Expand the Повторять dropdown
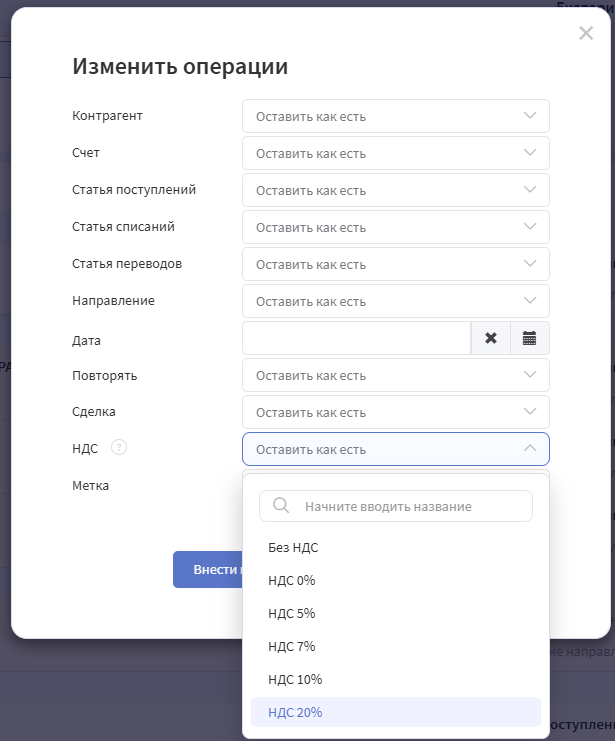This screenshot has height=741, width=615. point(395,375)
